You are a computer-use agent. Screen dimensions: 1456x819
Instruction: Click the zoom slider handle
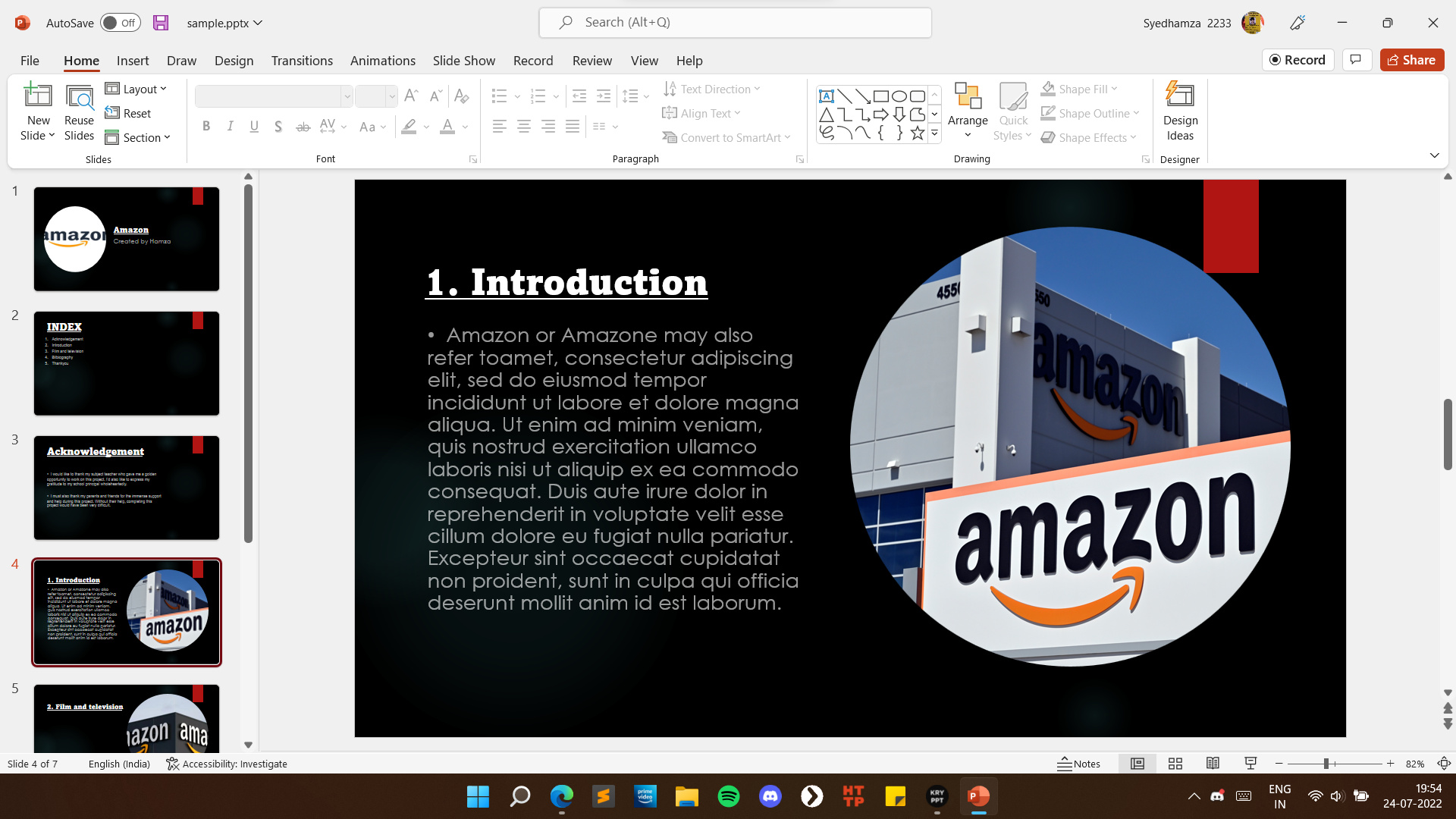tap(1326, 764)
